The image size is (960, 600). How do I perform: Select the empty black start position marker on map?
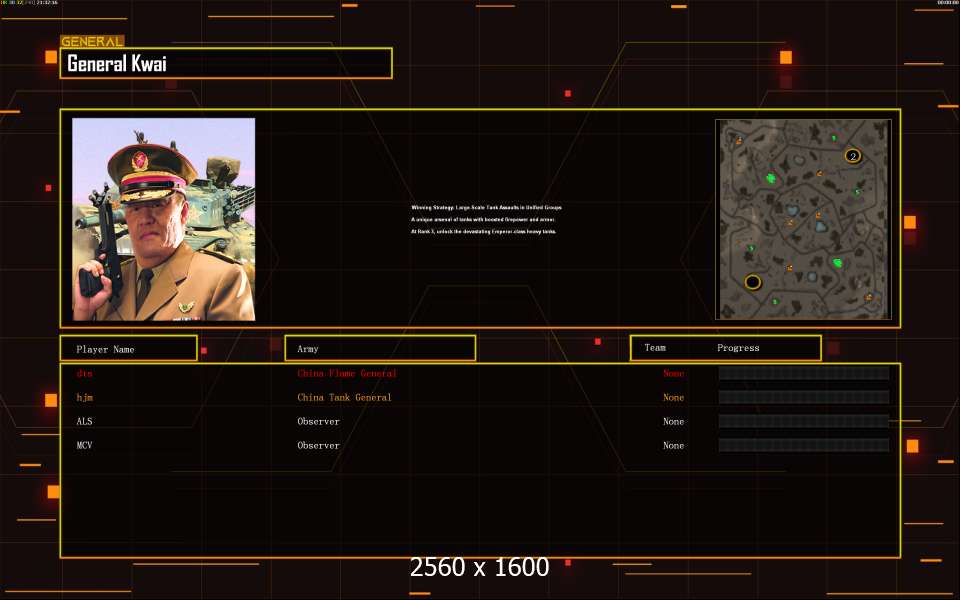752,282
